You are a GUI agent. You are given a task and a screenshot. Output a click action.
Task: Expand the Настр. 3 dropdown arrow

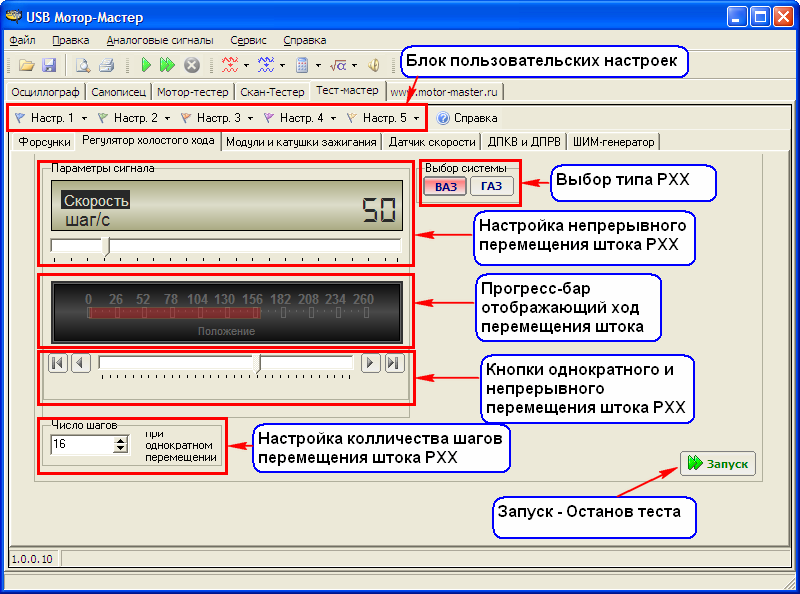coord(250,118)
